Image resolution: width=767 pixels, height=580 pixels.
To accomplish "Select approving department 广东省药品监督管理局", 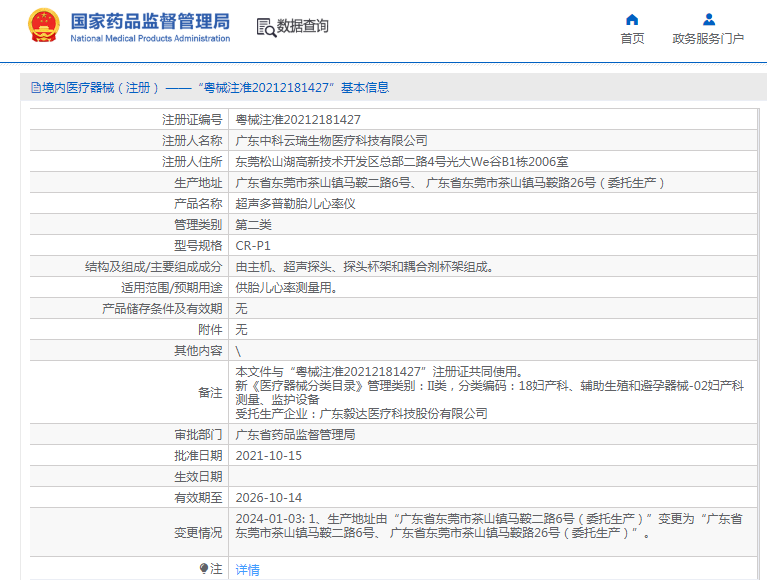I will 295,435.
